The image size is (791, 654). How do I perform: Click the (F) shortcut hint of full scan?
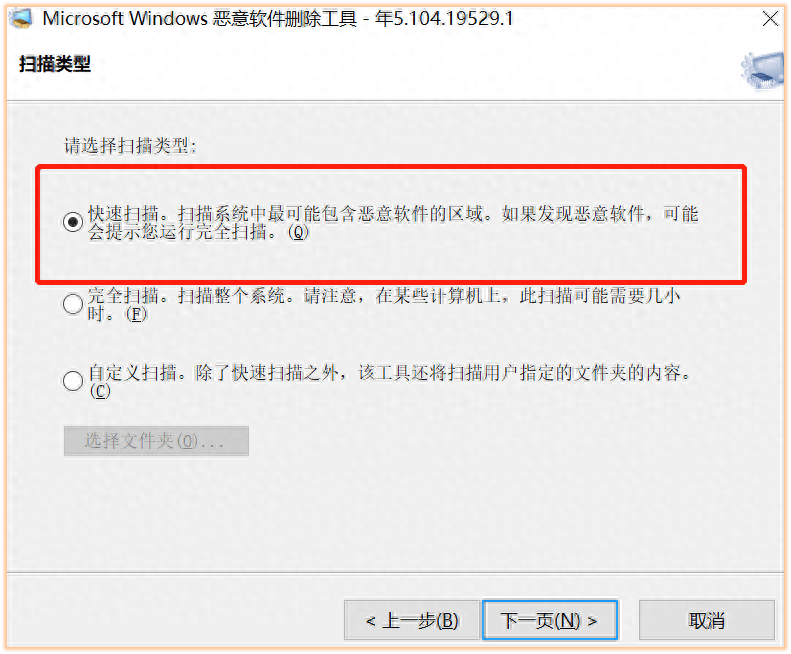point(136,314)
